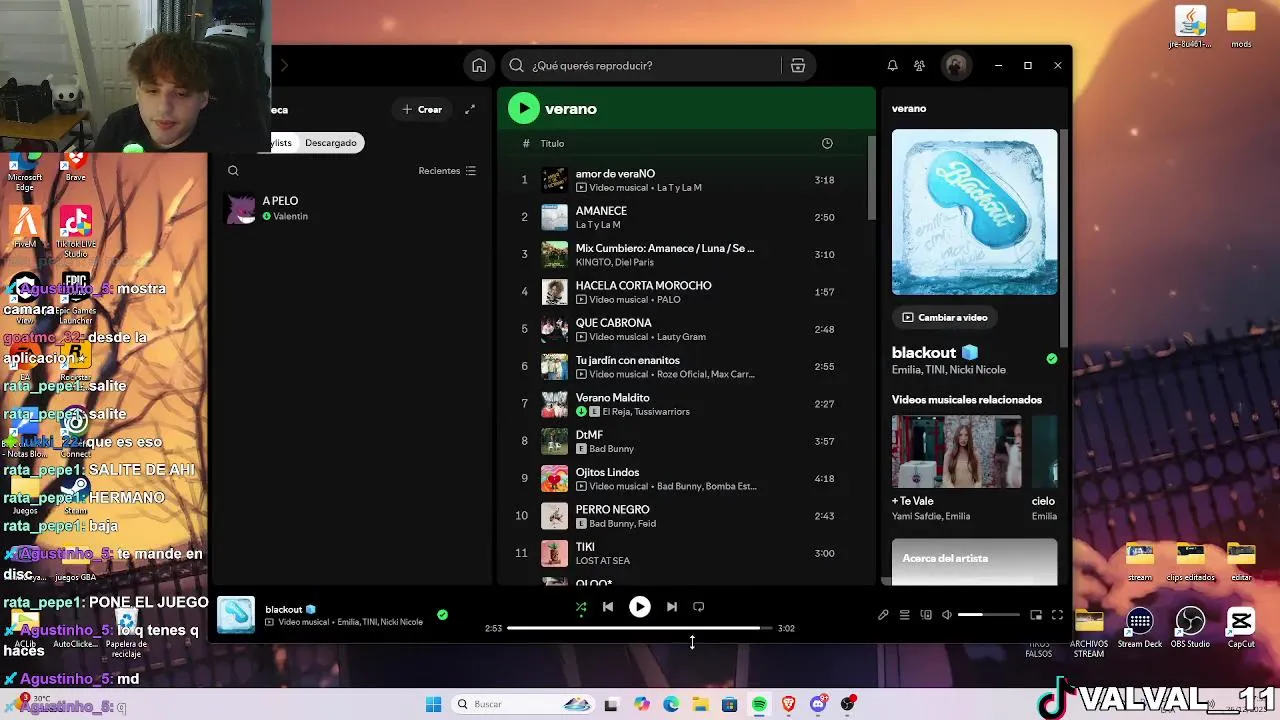Click the Cambiar a video button
This screenshot has width=1280, height=720.
(944, 317)
